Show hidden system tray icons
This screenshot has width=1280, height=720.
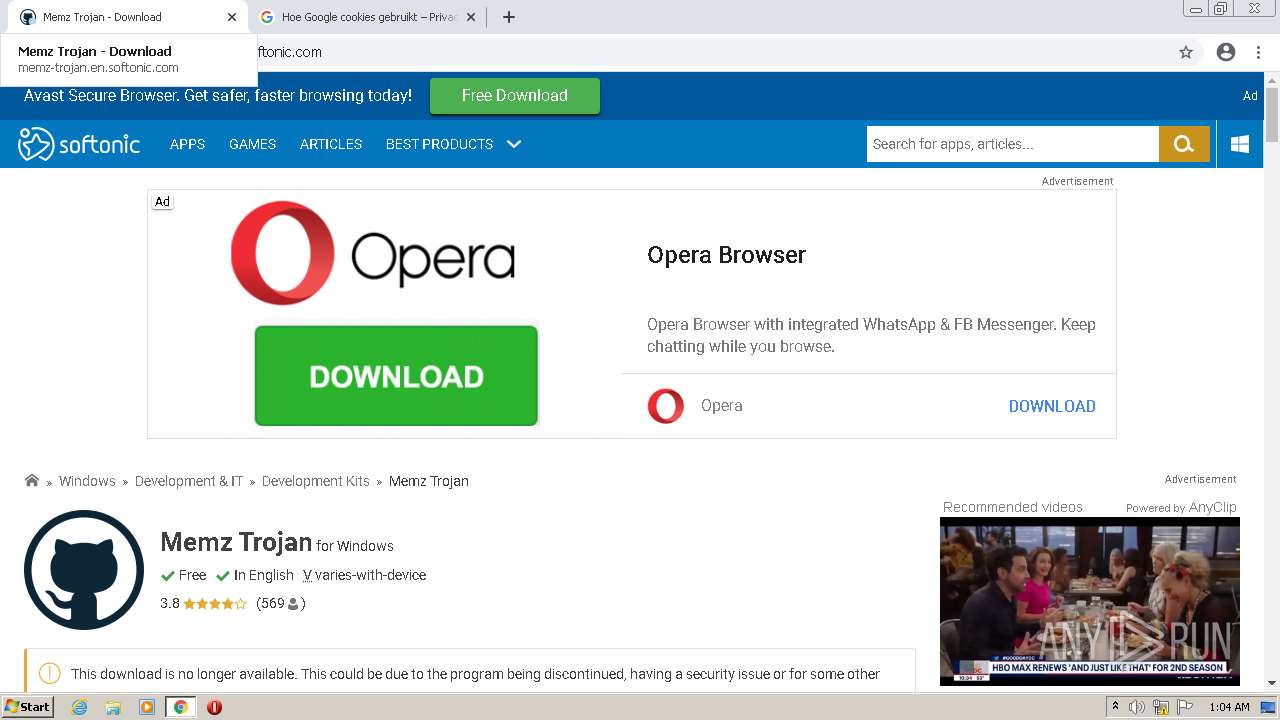[x=1115, y=707]
